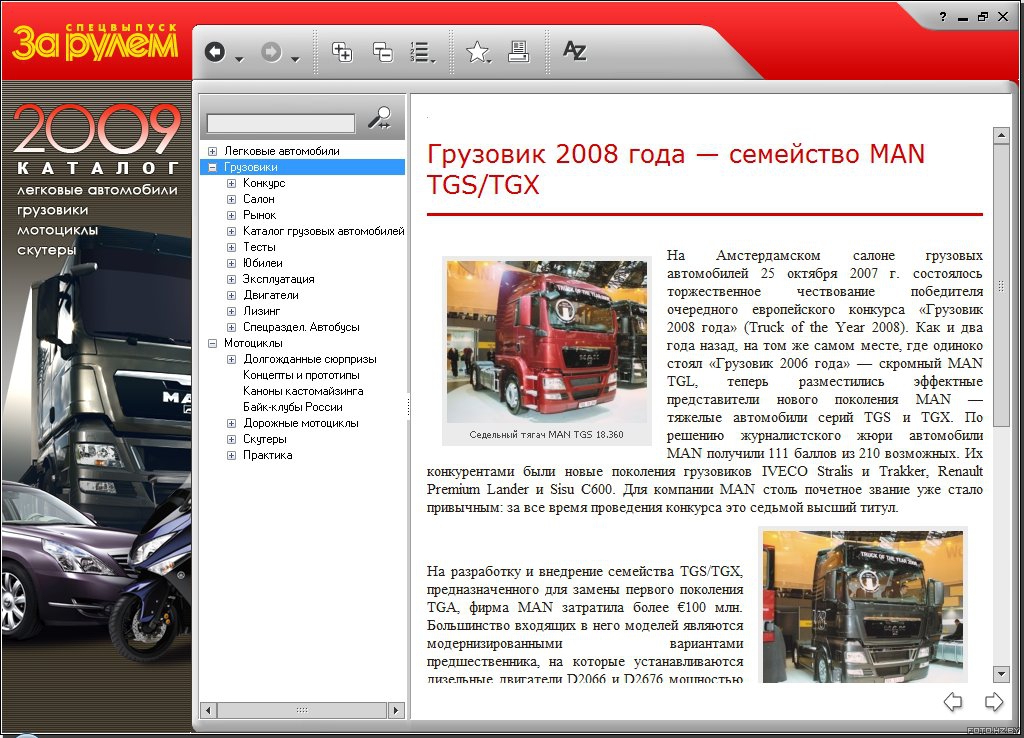Open Спецраздел. Автобусы tree item

click(301, 327)
